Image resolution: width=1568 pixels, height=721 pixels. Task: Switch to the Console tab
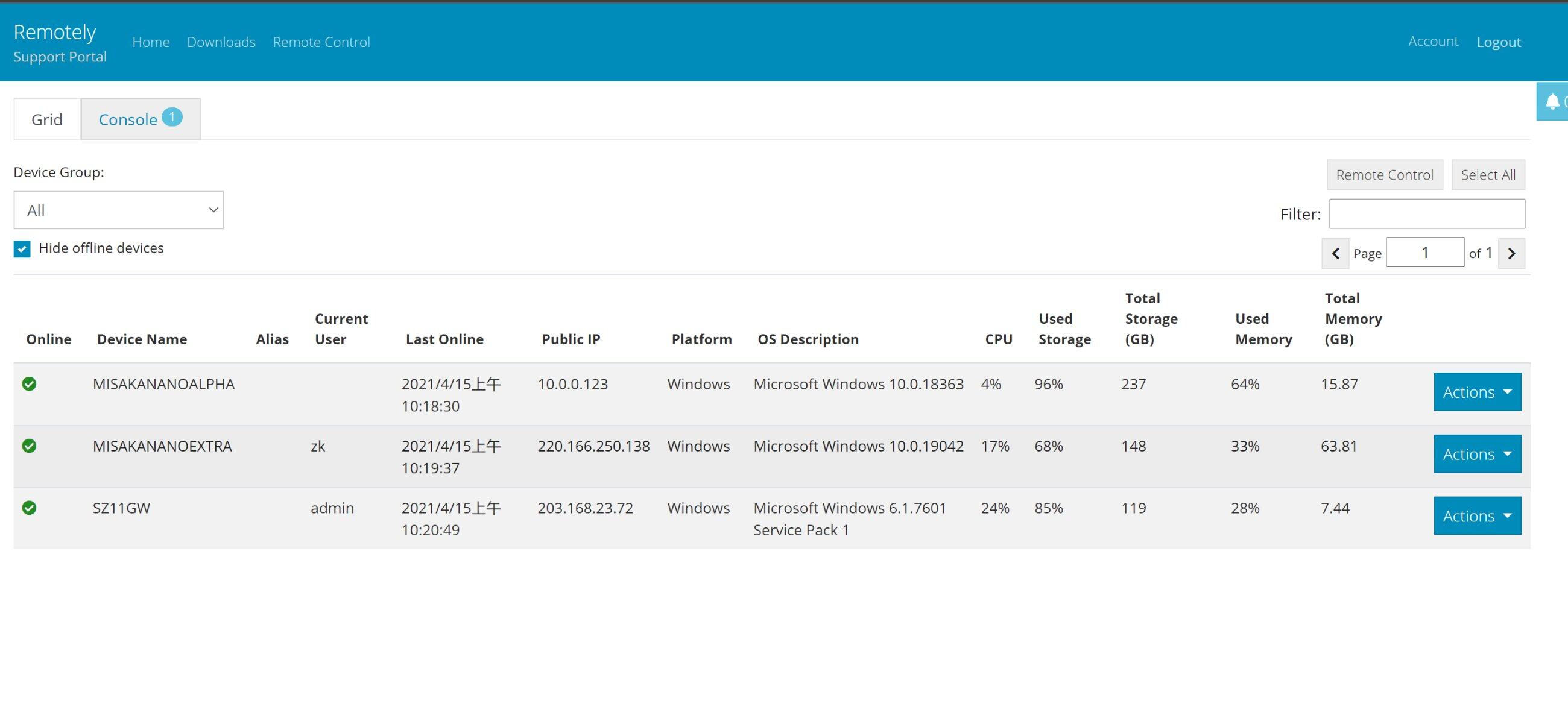click(x=141, y=119)
